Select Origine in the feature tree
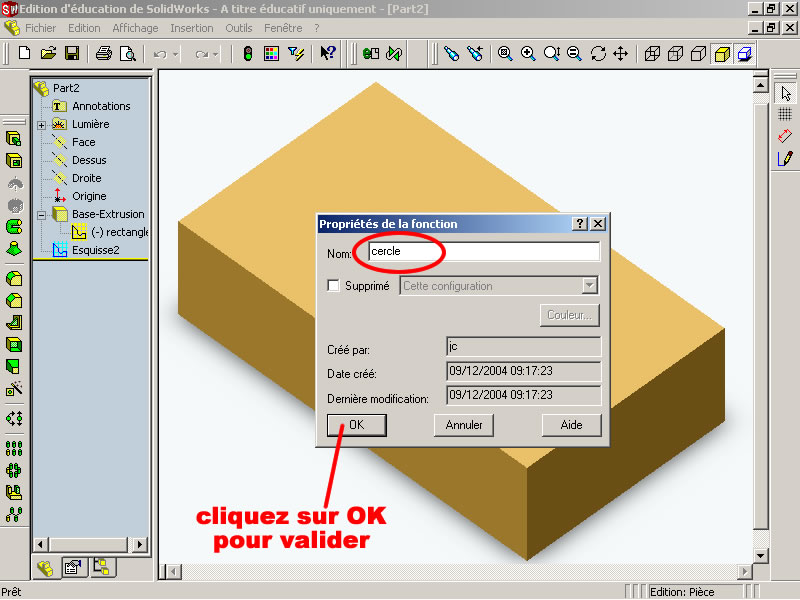The width and height of the screenshot is (800, 600). click(x=89, y=196)
